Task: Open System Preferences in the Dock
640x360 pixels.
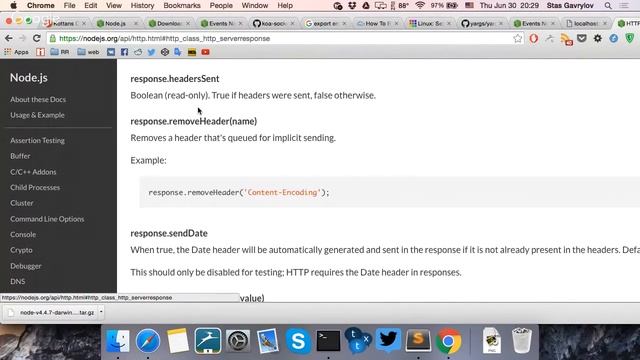Action: [238, 341]
